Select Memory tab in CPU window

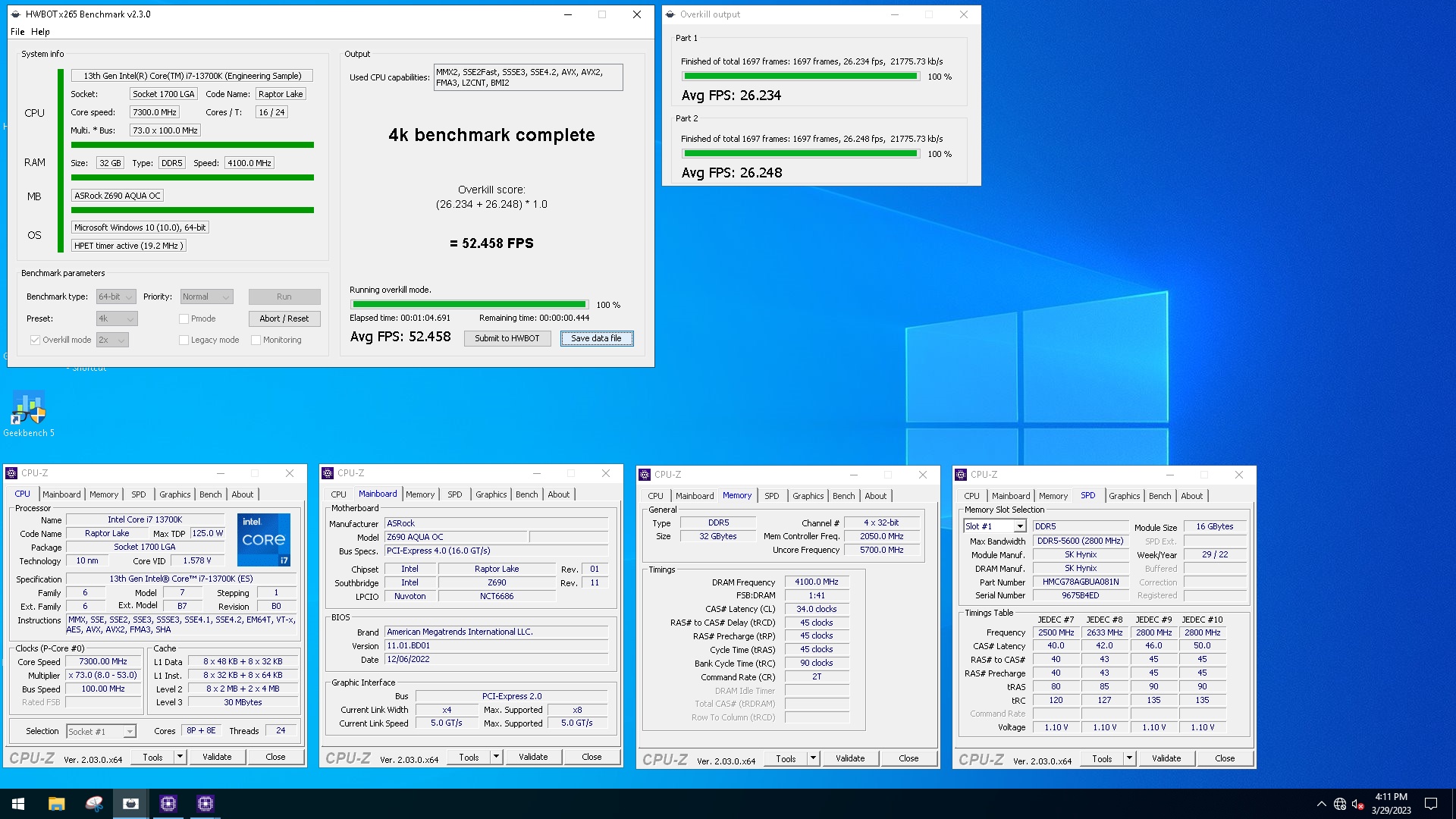pos(104,494)
